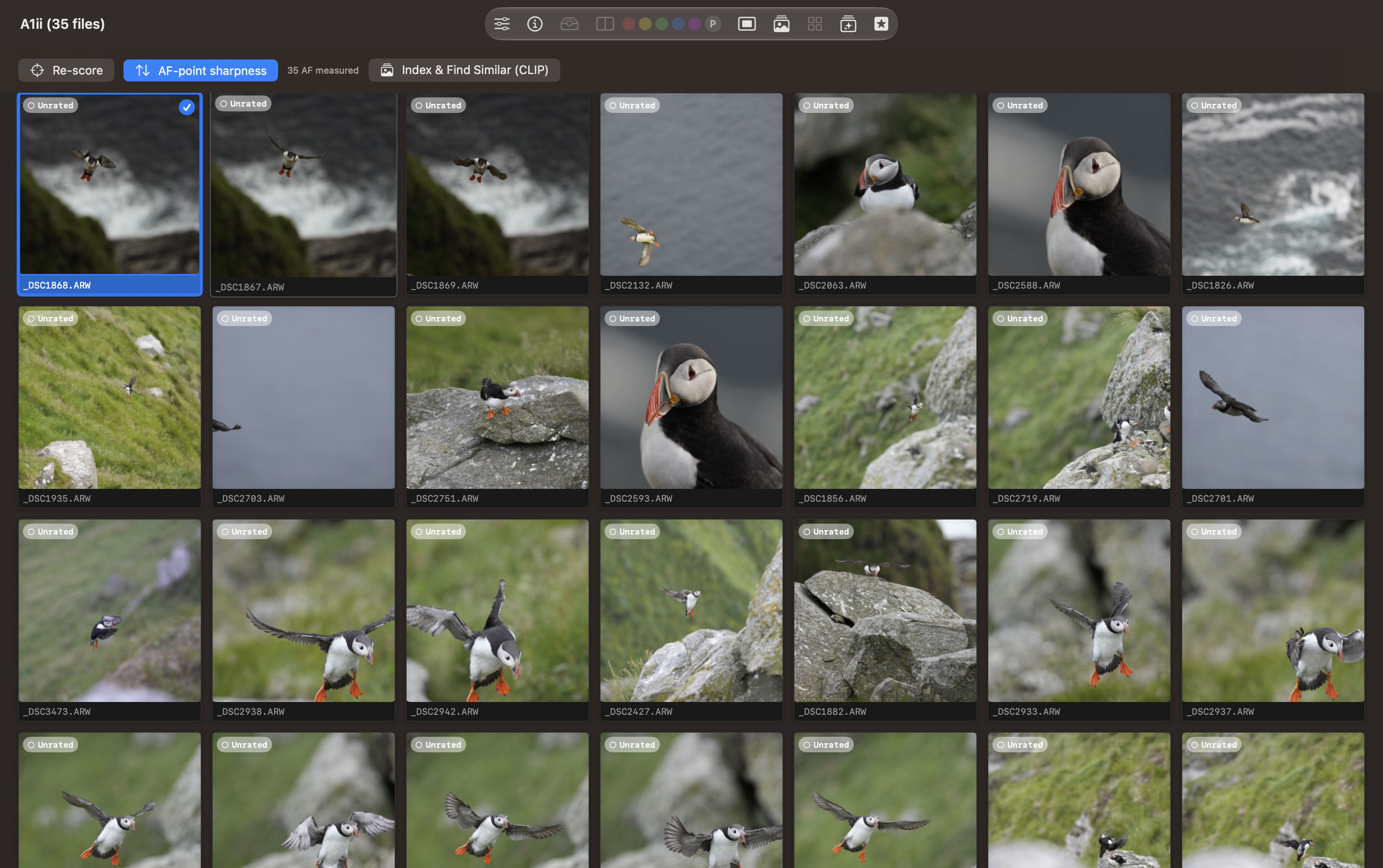Click the sparkle stack icon

(x=848, y=24)
